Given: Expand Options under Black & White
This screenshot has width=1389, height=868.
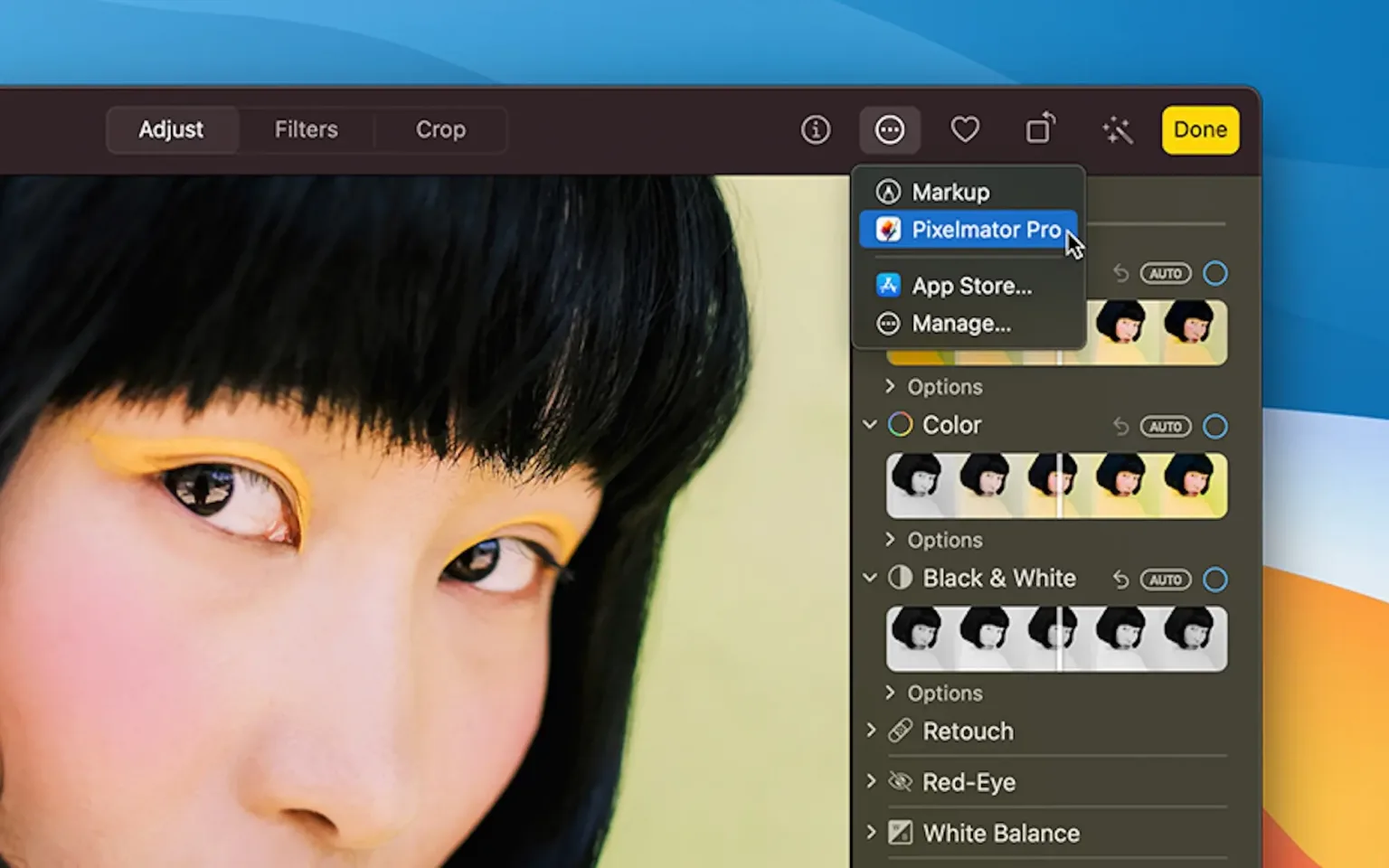Looking at the screenshot, I should 934,693.
